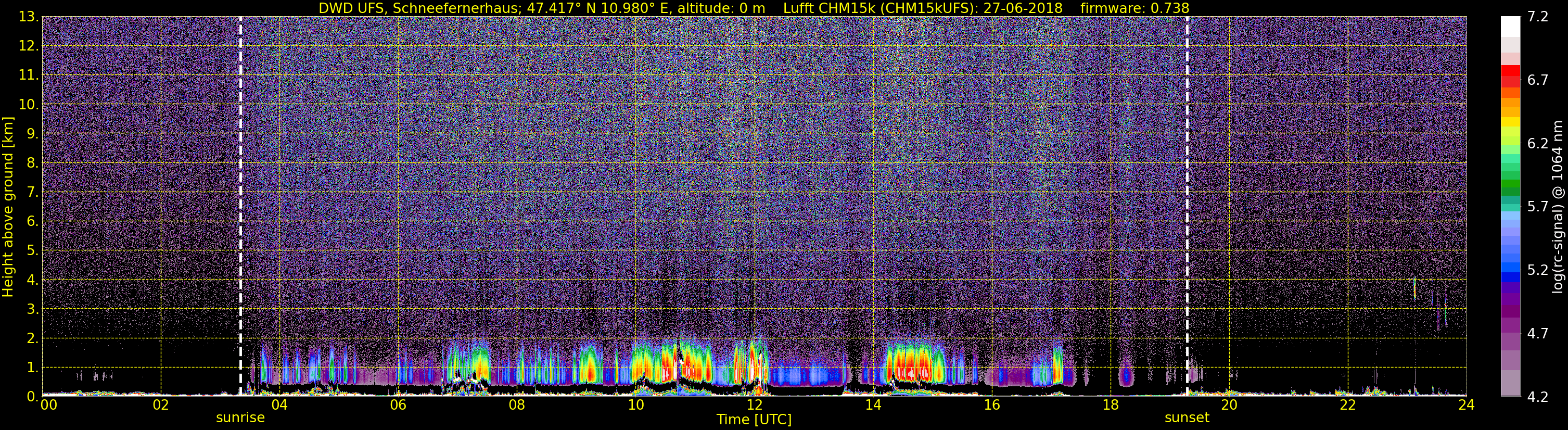
Task: Click the '2.' height axis tick label
Action: pyautogui.click(x=32, y=338)
